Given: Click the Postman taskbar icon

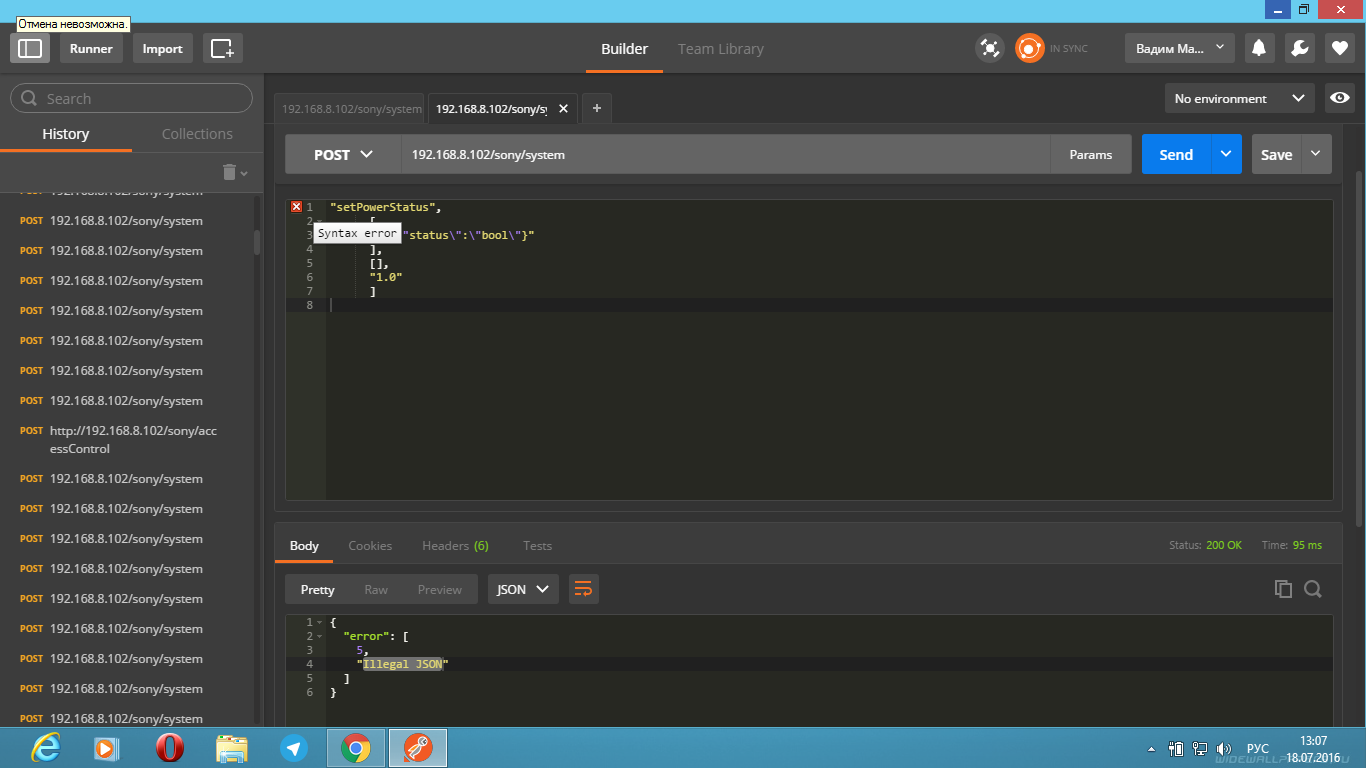Looking at the screenshot, I should pyautogui.click(x=418, y=748).
